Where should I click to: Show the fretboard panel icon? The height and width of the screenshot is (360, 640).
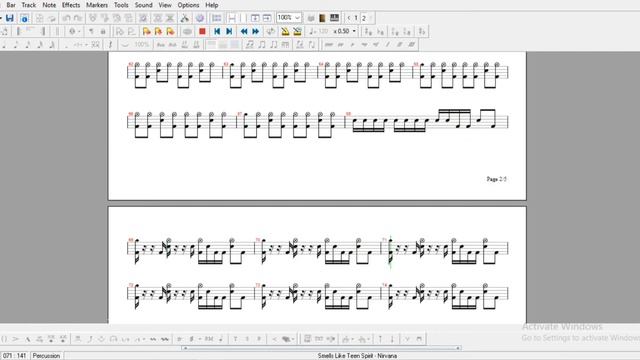click(x=322, y=18)
